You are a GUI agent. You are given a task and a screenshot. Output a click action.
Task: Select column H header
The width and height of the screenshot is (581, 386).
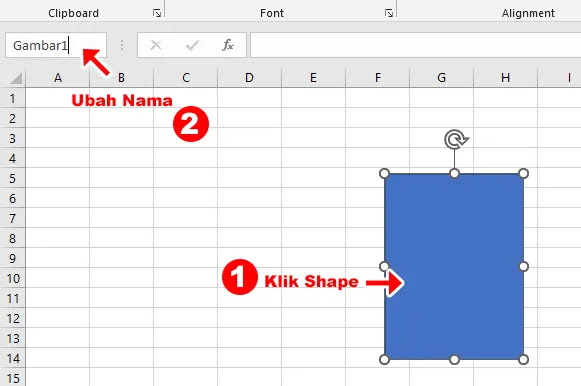click(505, 78)
